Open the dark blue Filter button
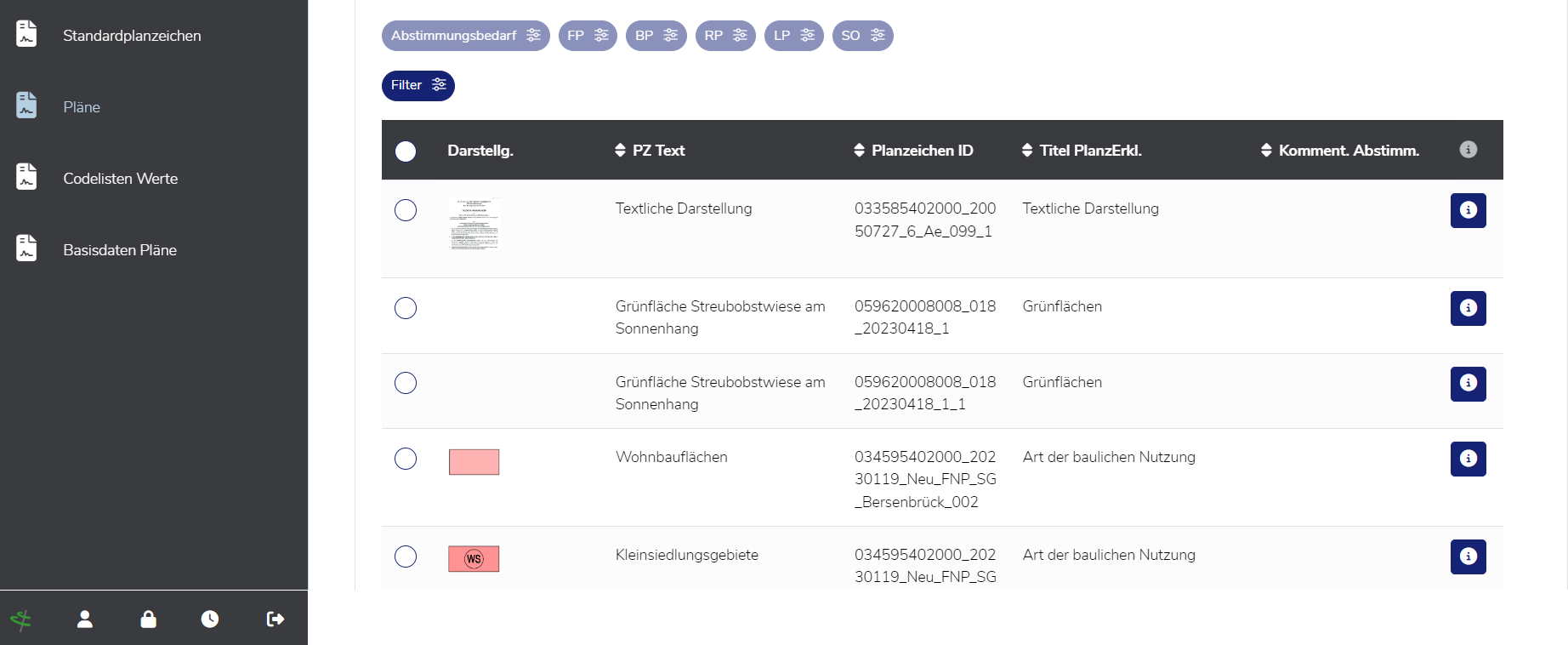The width and height of the screenshot is (1568, 645). click(418, 85)
